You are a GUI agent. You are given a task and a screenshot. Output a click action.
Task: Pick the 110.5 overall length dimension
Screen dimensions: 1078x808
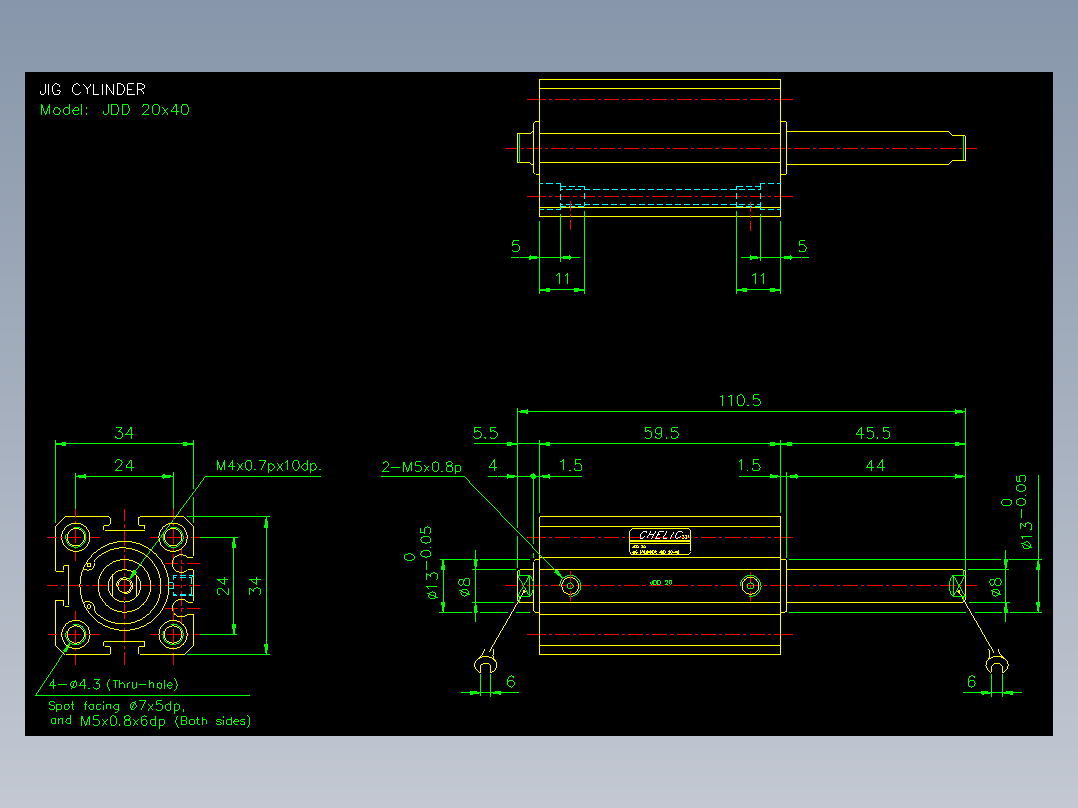coord(740,400)
